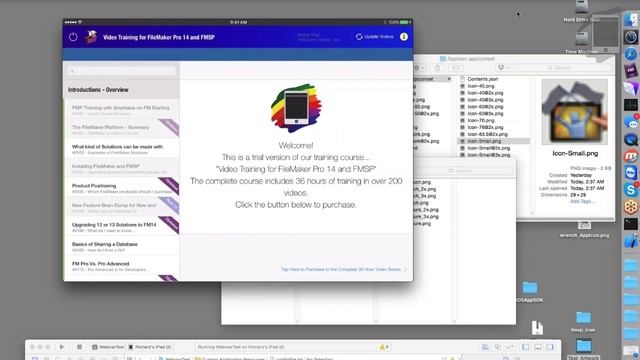Select Icon-Small@2x.png in the Finder list
640x360 pixels.
pyautogui.click(x=488, y=148)
